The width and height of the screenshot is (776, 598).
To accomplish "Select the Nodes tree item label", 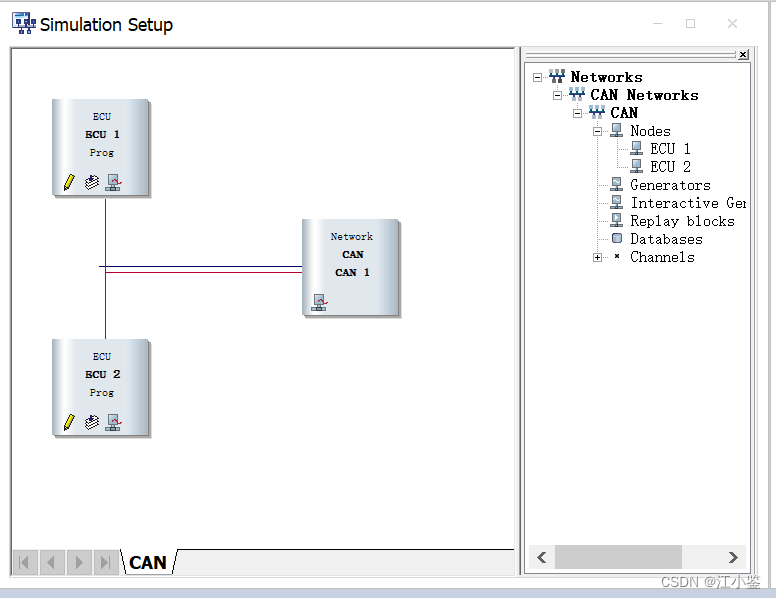I will point(650,131).
